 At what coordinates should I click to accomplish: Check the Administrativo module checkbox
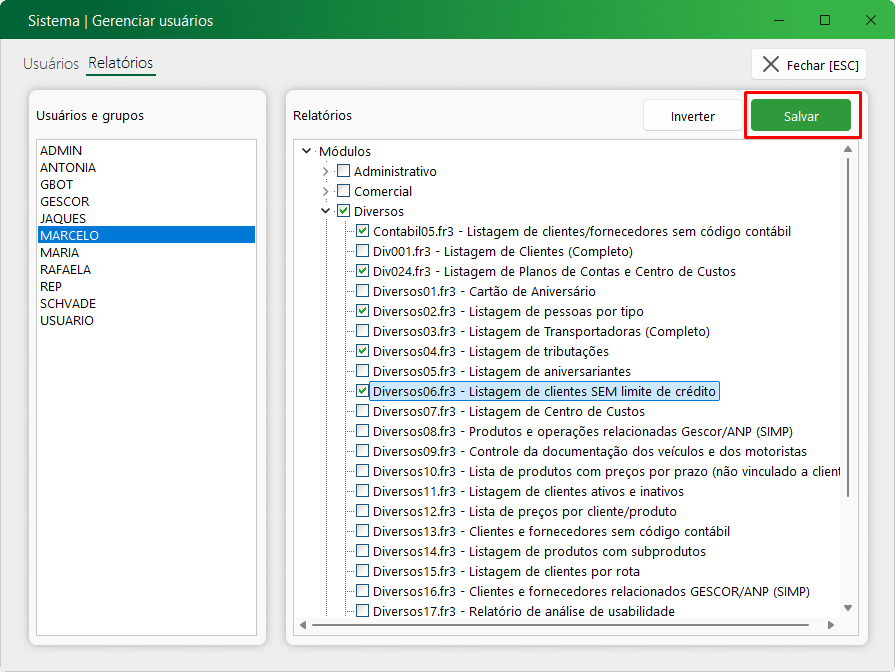(x=343, y=171)
